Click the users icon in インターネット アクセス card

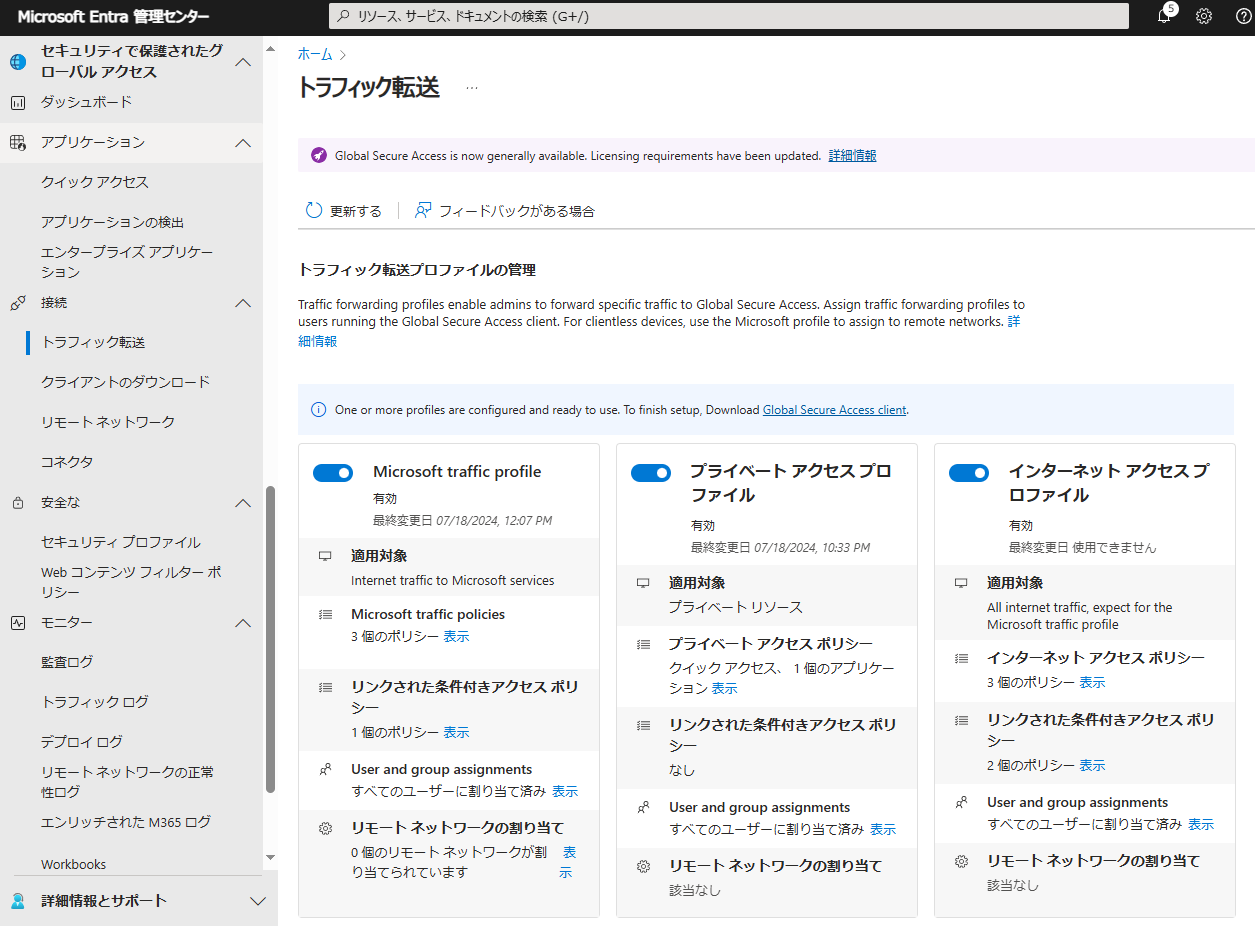[x=961, y=802]
